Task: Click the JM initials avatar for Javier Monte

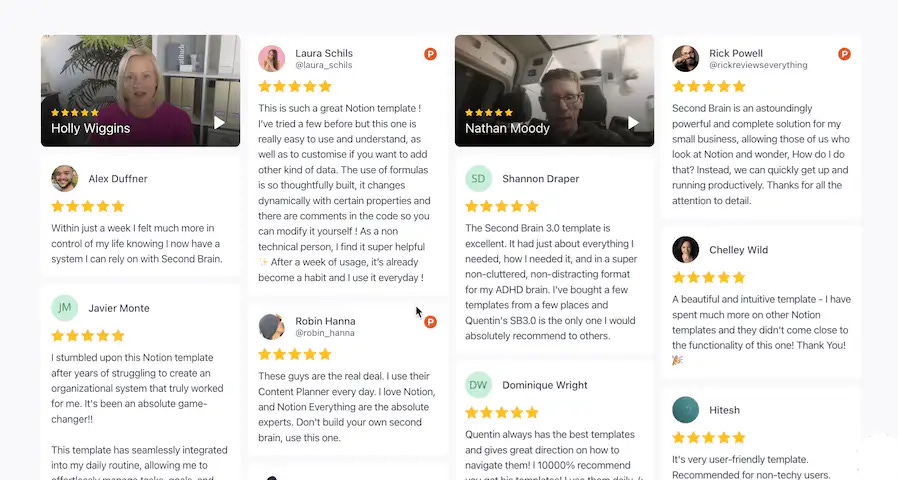Action: coord(65,308)
